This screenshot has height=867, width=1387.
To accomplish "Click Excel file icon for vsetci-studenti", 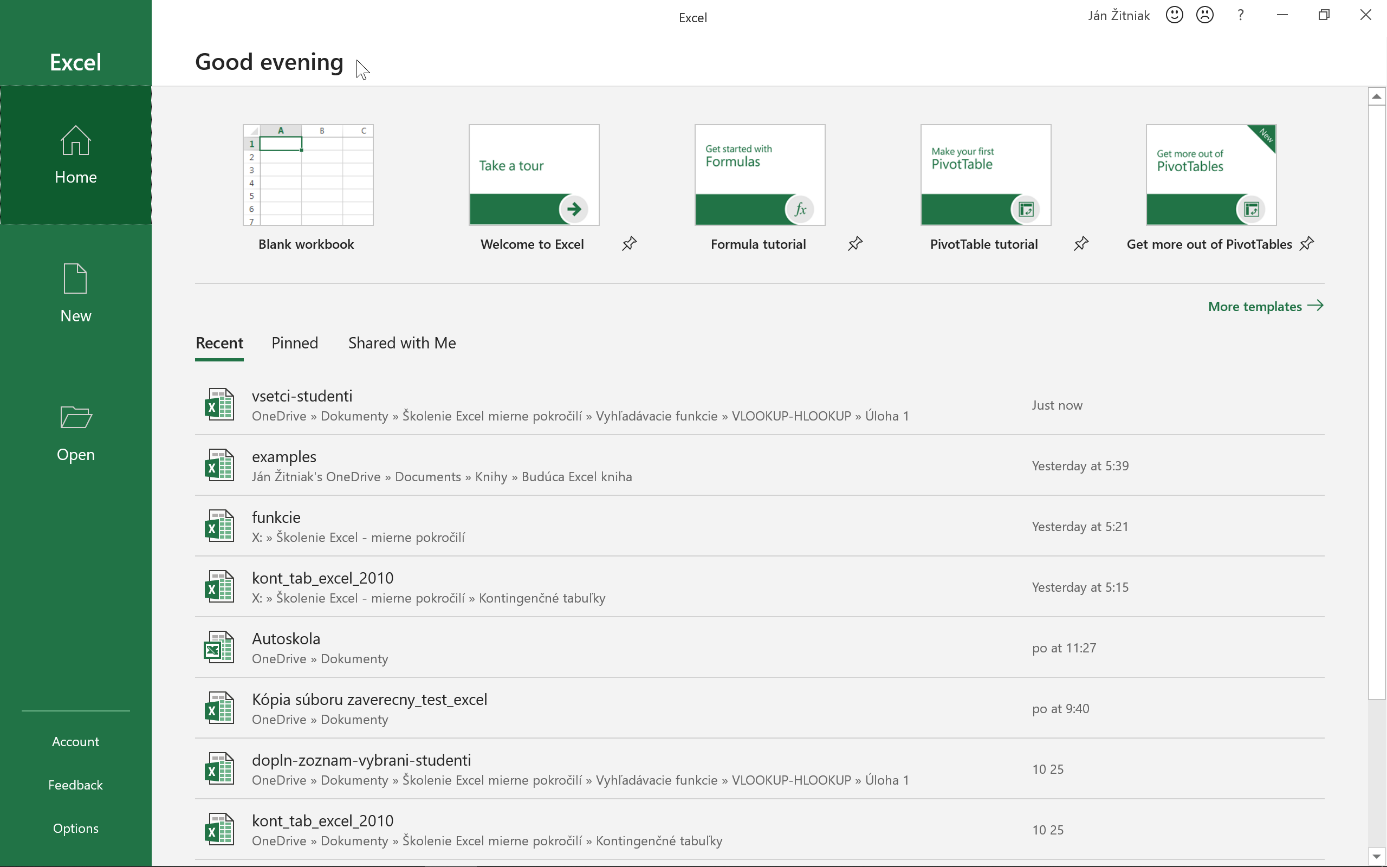I will point(219,405).
